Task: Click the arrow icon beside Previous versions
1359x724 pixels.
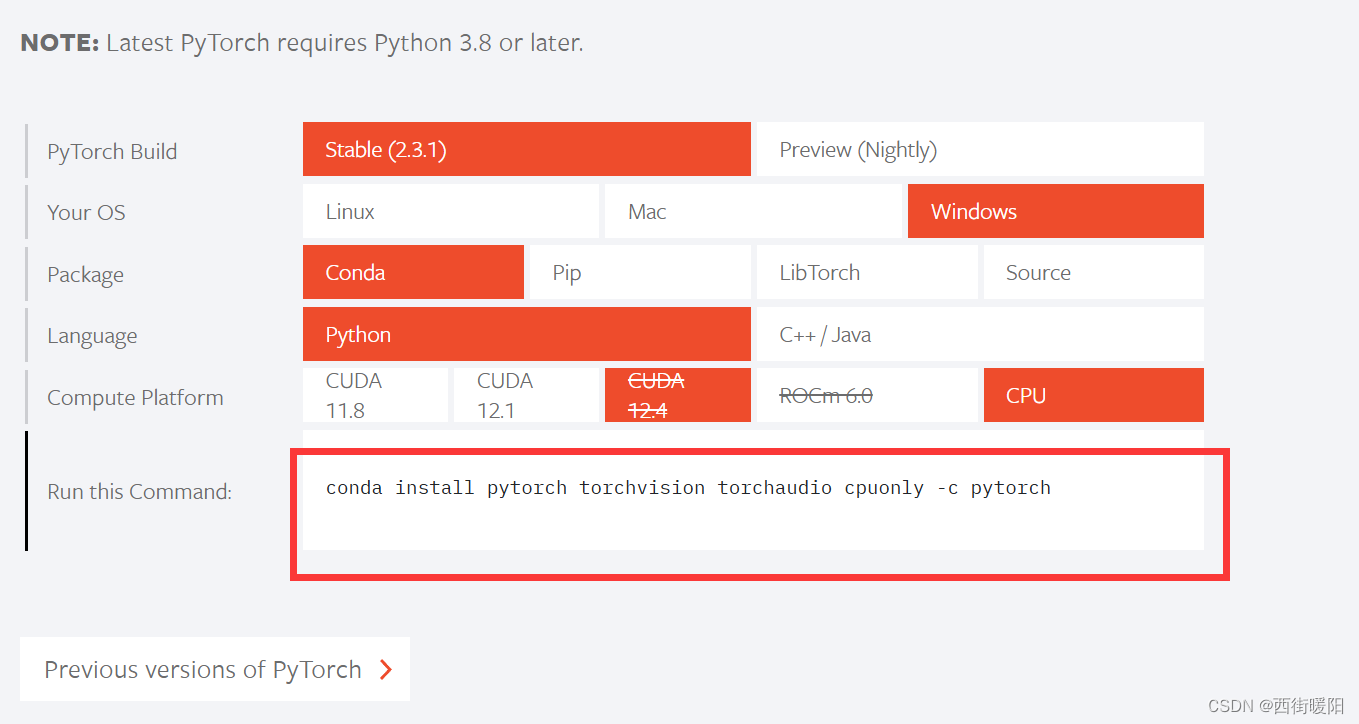Action: (386, 670)
